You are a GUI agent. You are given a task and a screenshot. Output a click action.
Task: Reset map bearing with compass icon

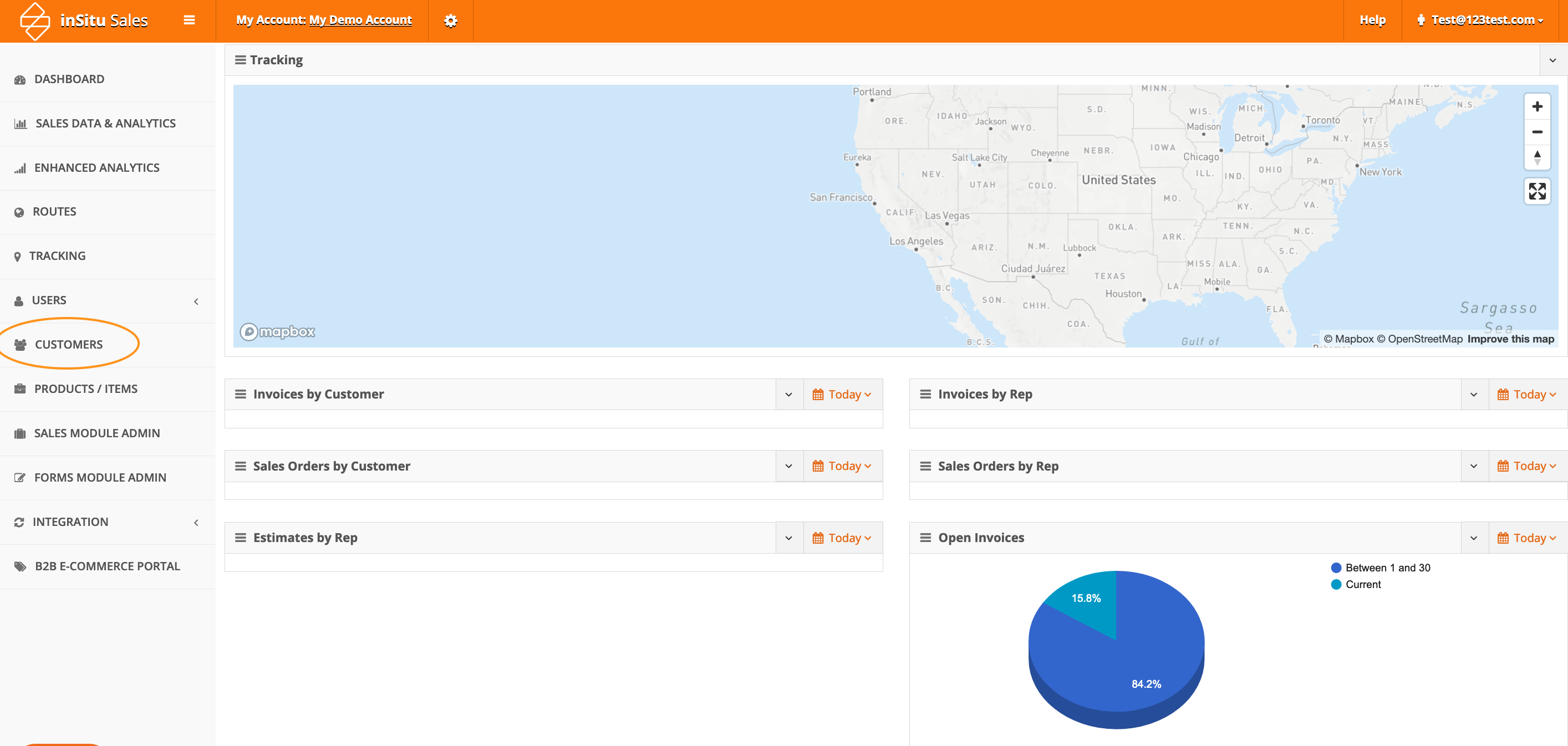pos(1536,157)
